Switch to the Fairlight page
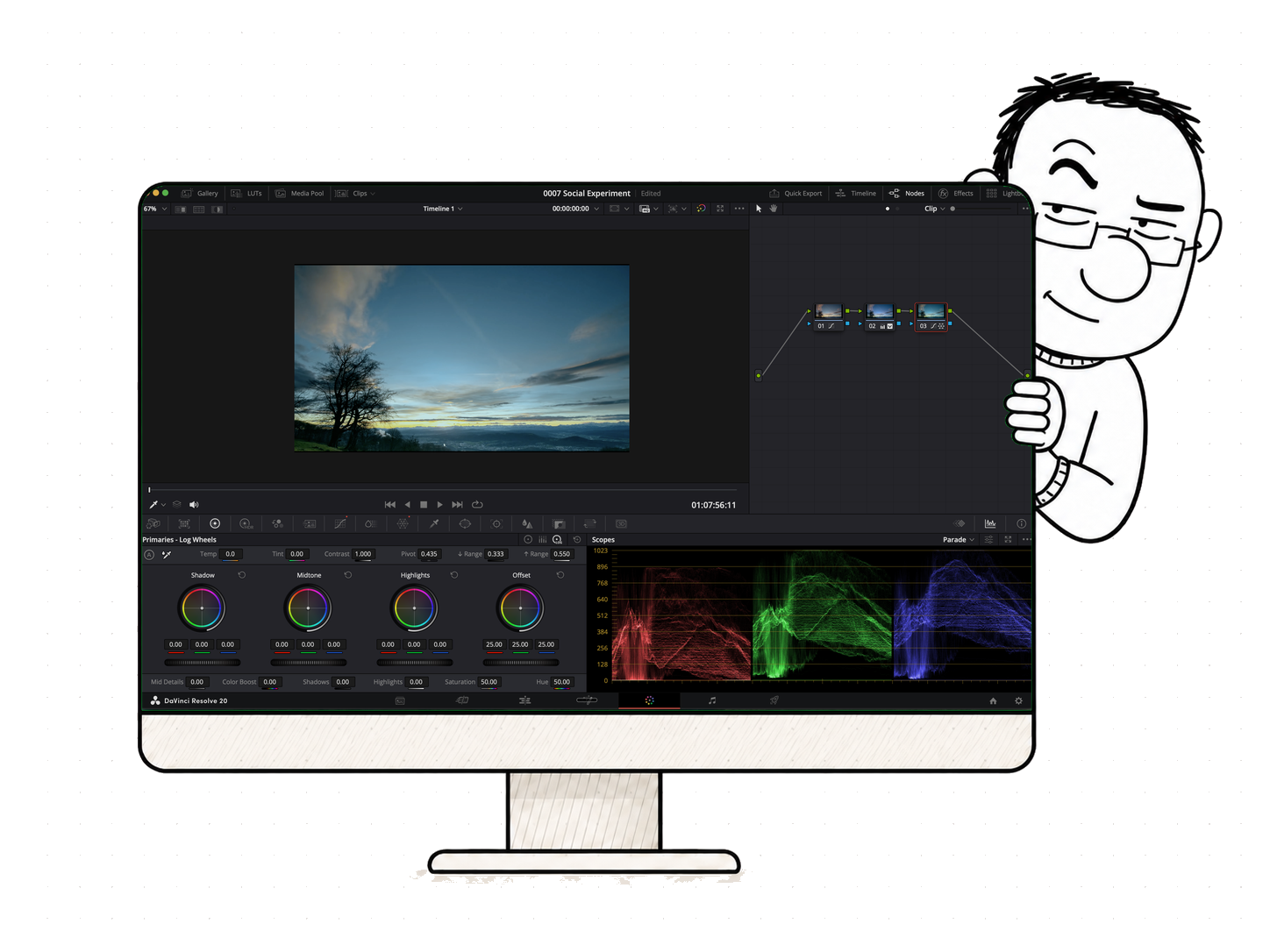The image size is (1270, 952). tap(712, 700)
